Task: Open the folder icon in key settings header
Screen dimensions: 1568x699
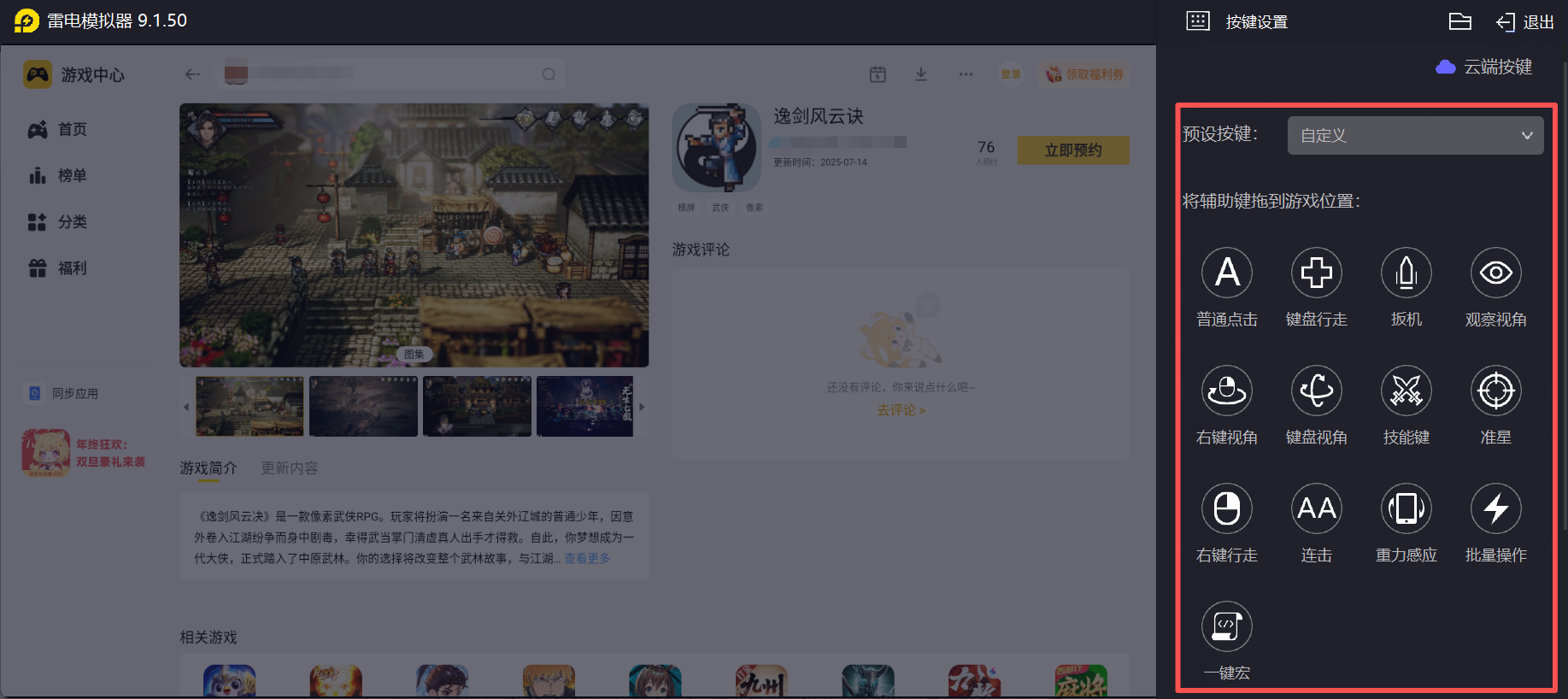Action: tap(1460, 21)
